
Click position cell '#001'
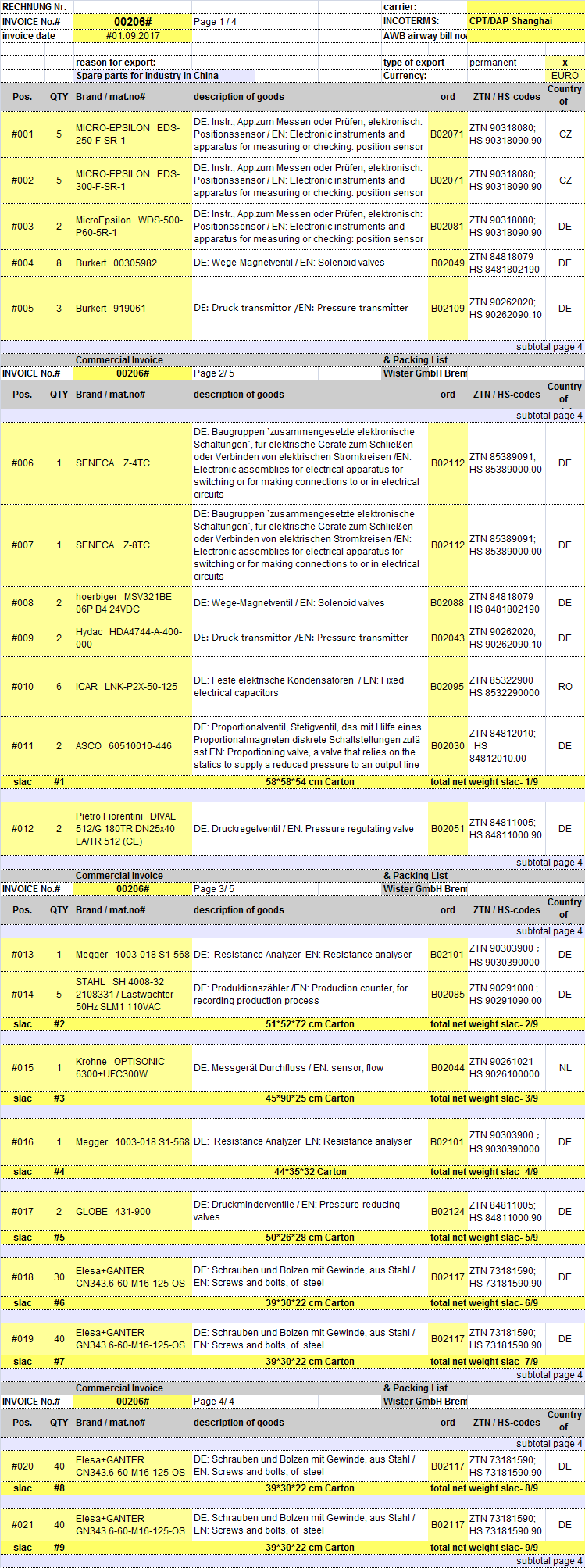pyautogui.click(x=23, y=134)
